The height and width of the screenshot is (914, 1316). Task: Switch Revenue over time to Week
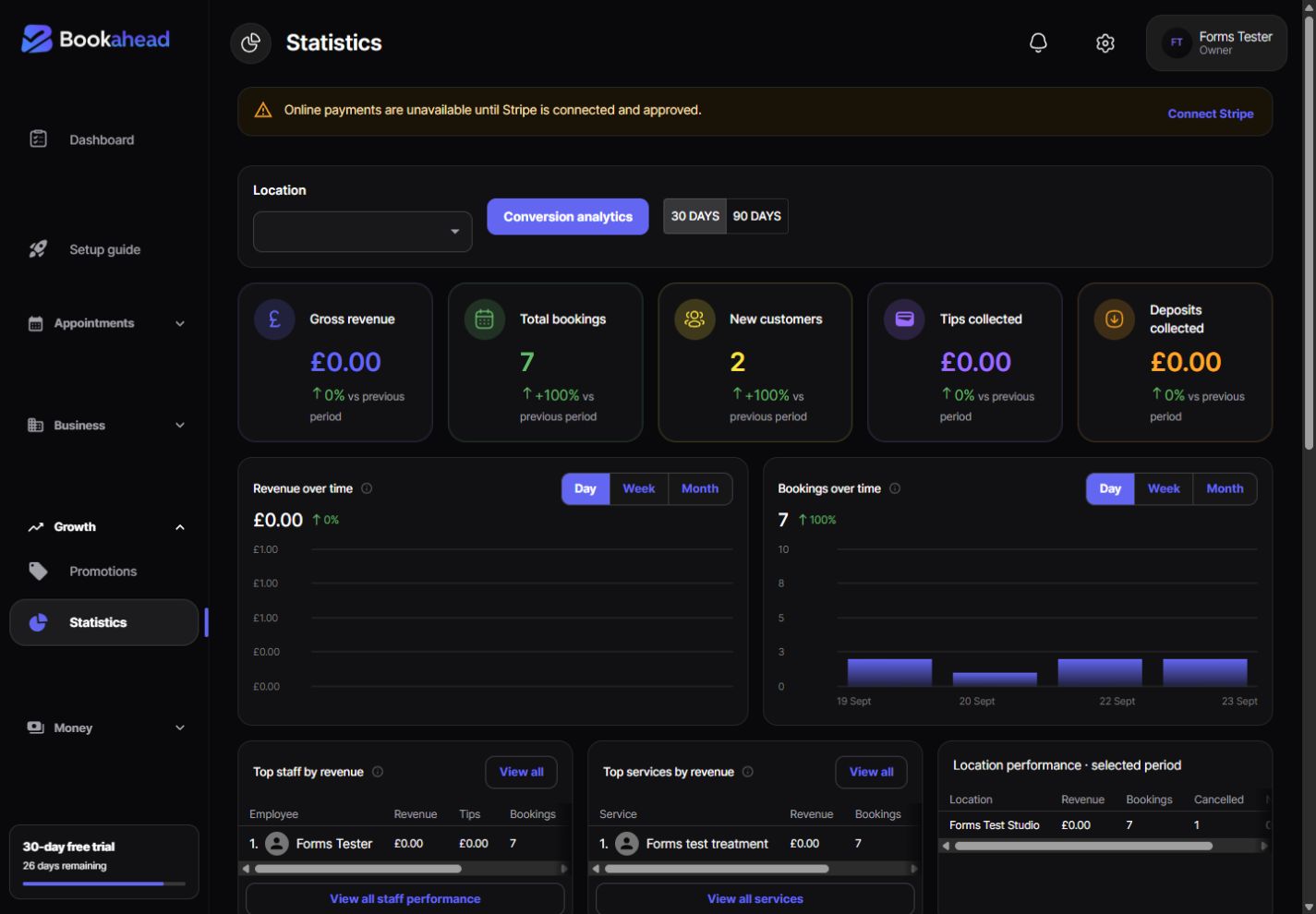638,488
